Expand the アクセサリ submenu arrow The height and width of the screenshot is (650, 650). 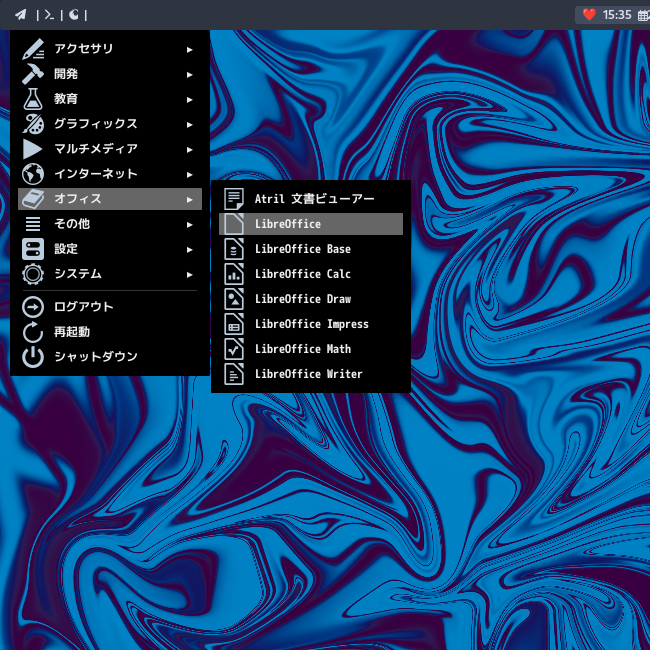pos(189,49)
